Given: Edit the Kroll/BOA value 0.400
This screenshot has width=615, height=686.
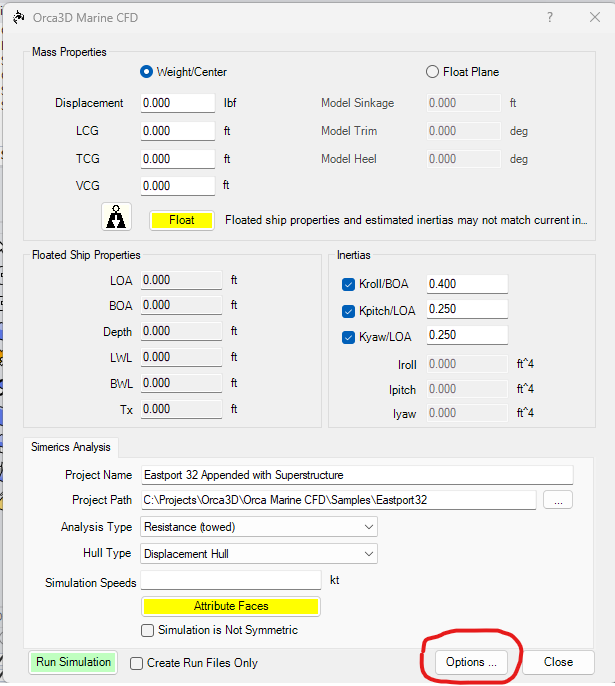Looking at the screenshot, I should point(467,284).
